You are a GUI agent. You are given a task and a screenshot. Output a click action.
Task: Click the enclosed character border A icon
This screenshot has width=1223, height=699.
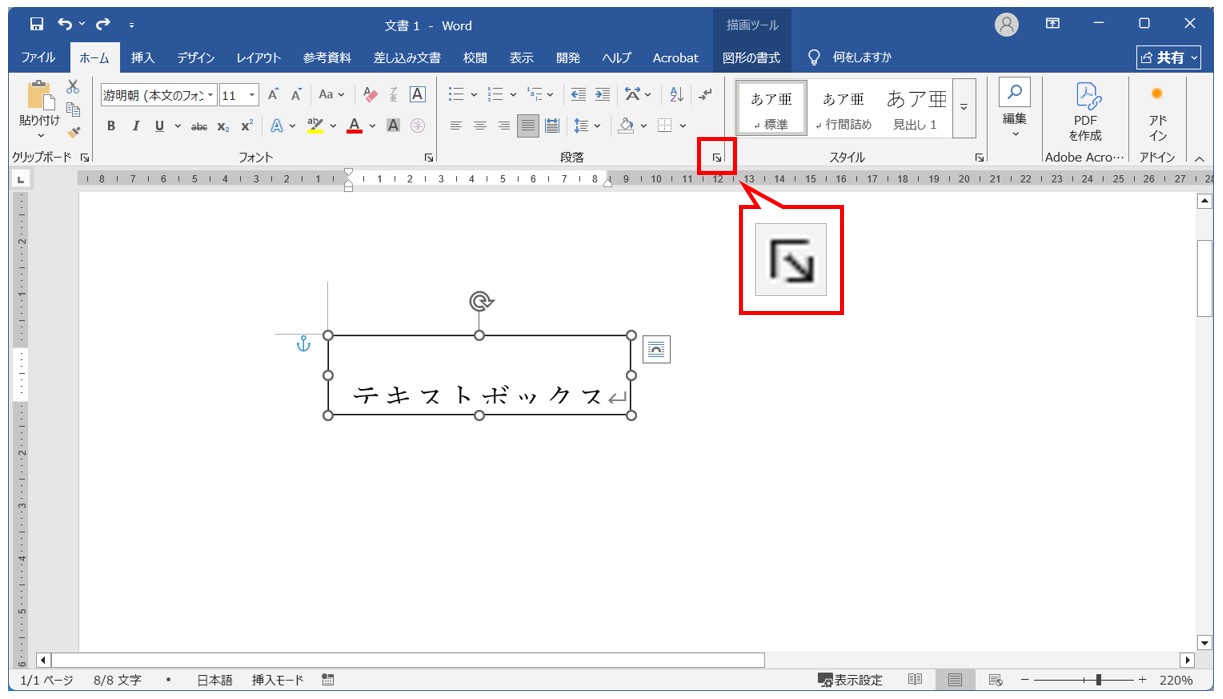[418, 95]
